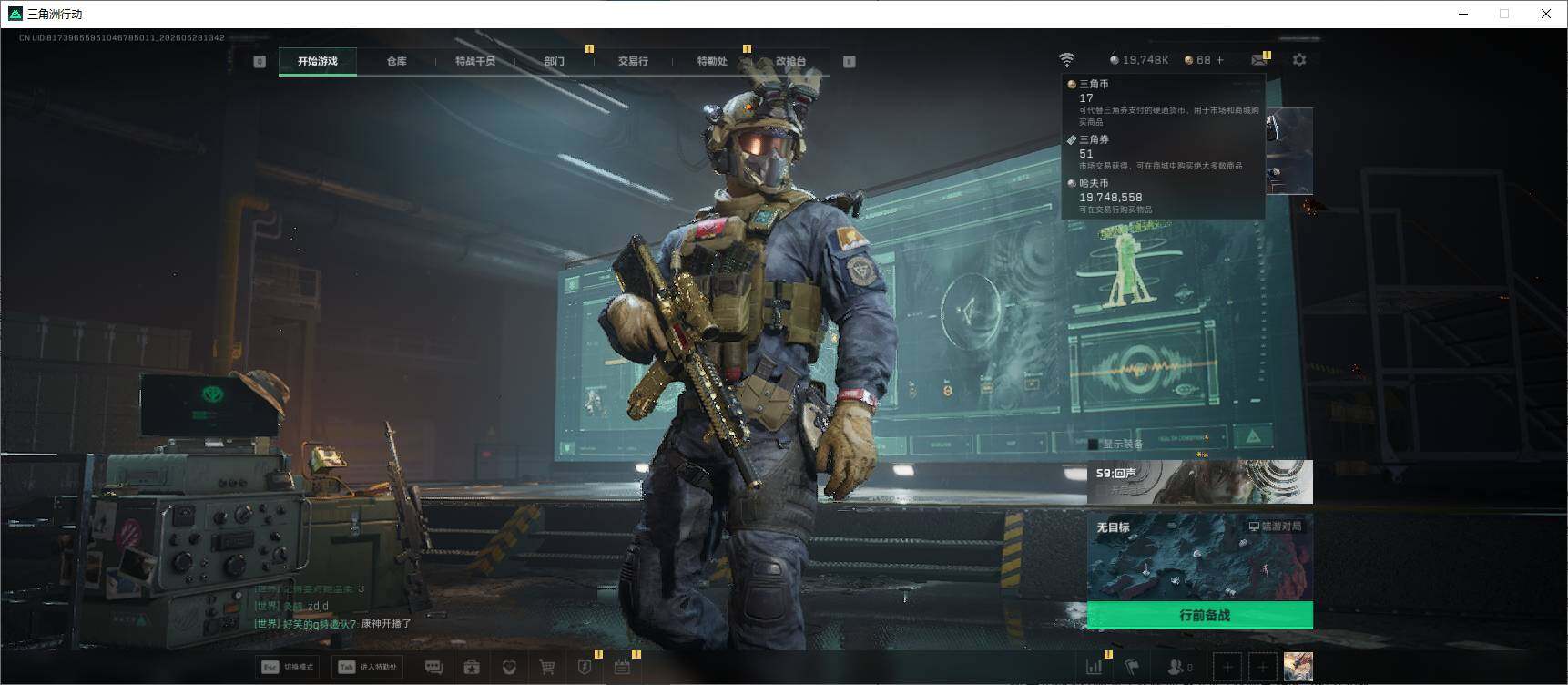Open the shopping cart store icon
Image resolution: width=1568 pixels, height=685 pixels.
click(547, 668)
